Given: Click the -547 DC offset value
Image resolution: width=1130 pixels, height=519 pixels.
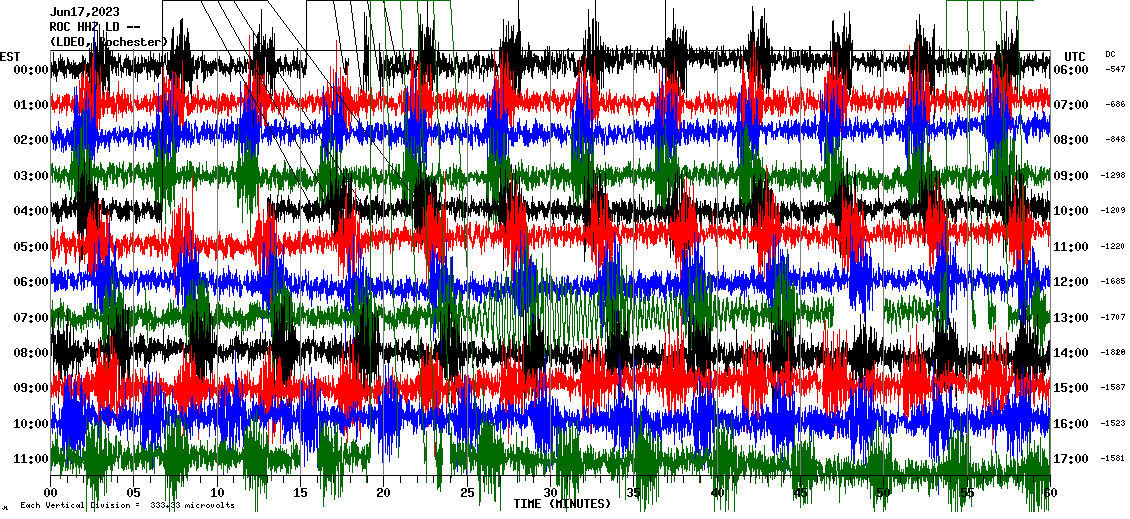Looking at the screenshot, I should (x=1115, y=70).
